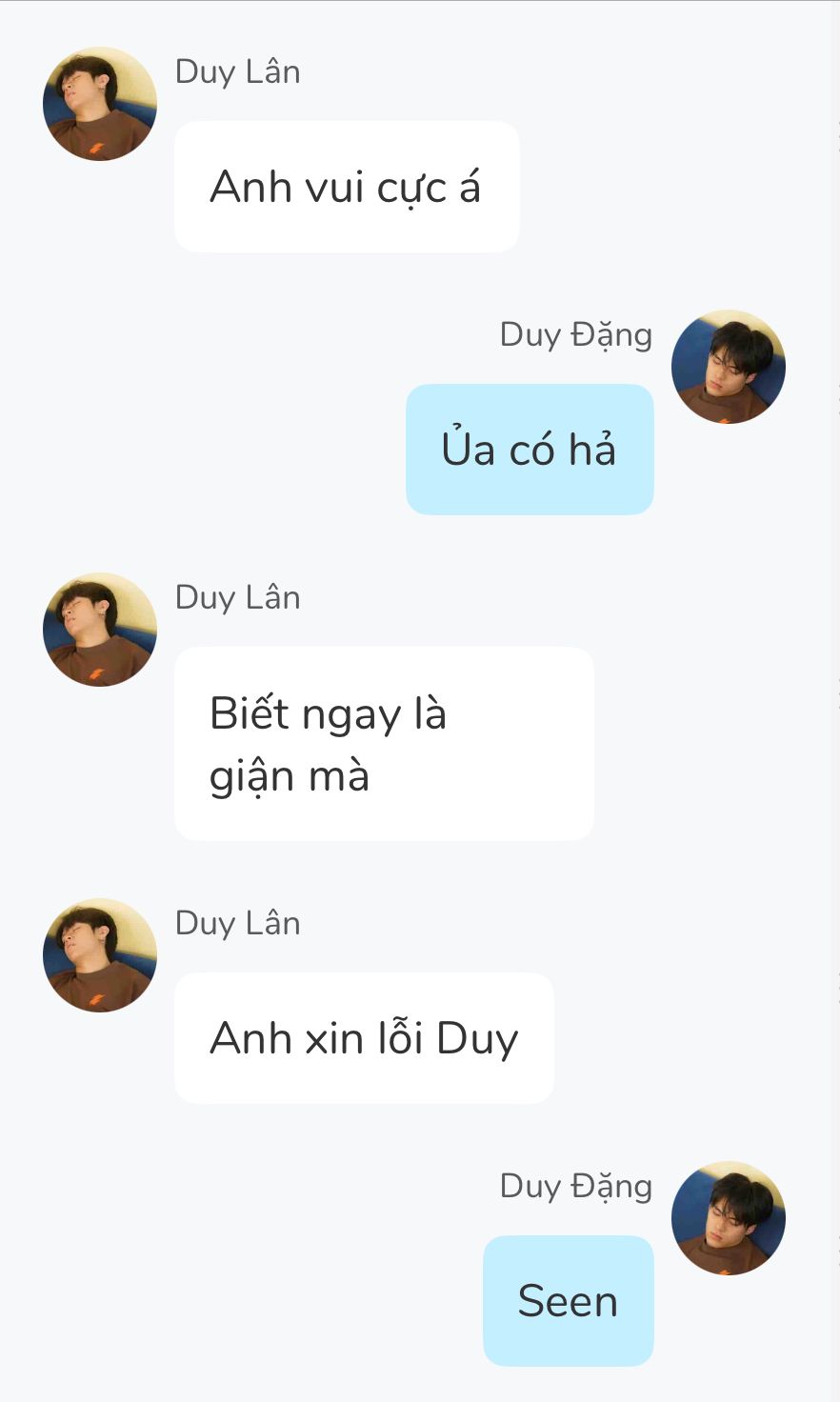840x1402 pixels.
Task: Tap the 'Anh xin lỗi Duy' message bubble
Action: 364,1038
